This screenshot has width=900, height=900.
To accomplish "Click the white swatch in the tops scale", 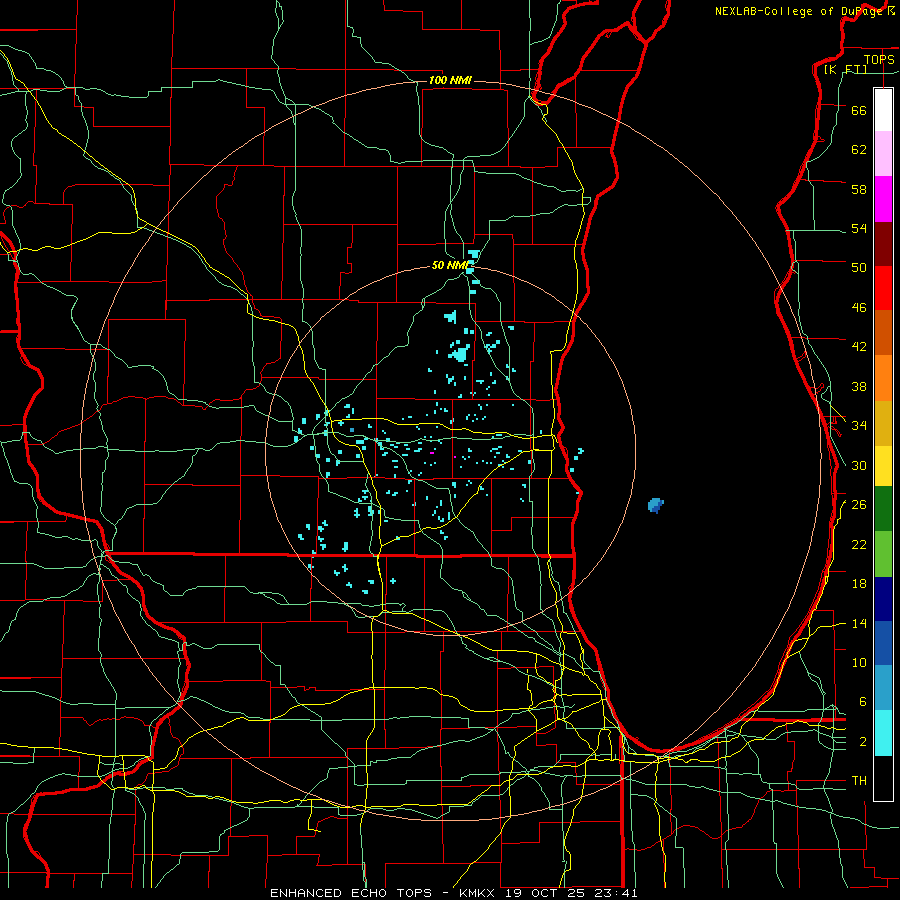I will [883, 110].
